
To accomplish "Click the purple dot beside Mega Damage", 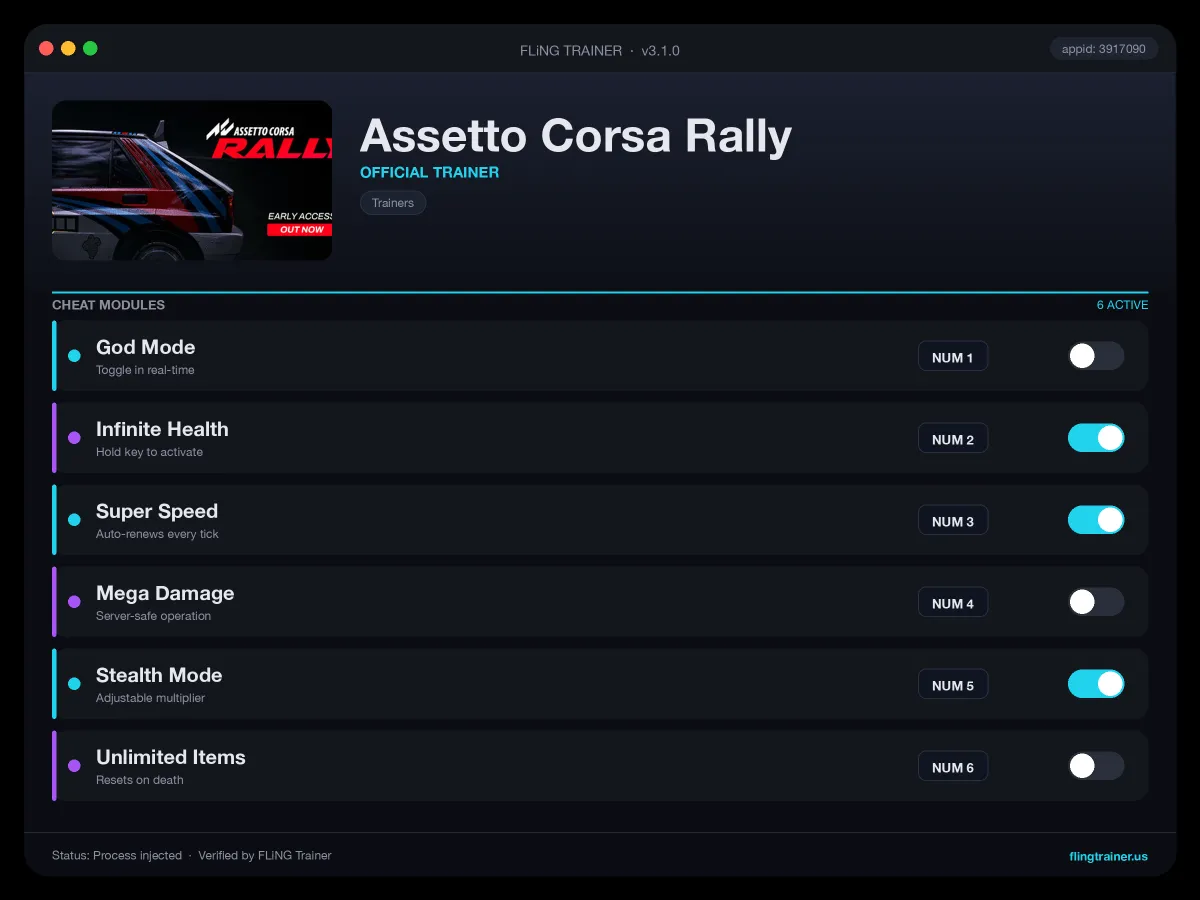I will coord(74,602).
